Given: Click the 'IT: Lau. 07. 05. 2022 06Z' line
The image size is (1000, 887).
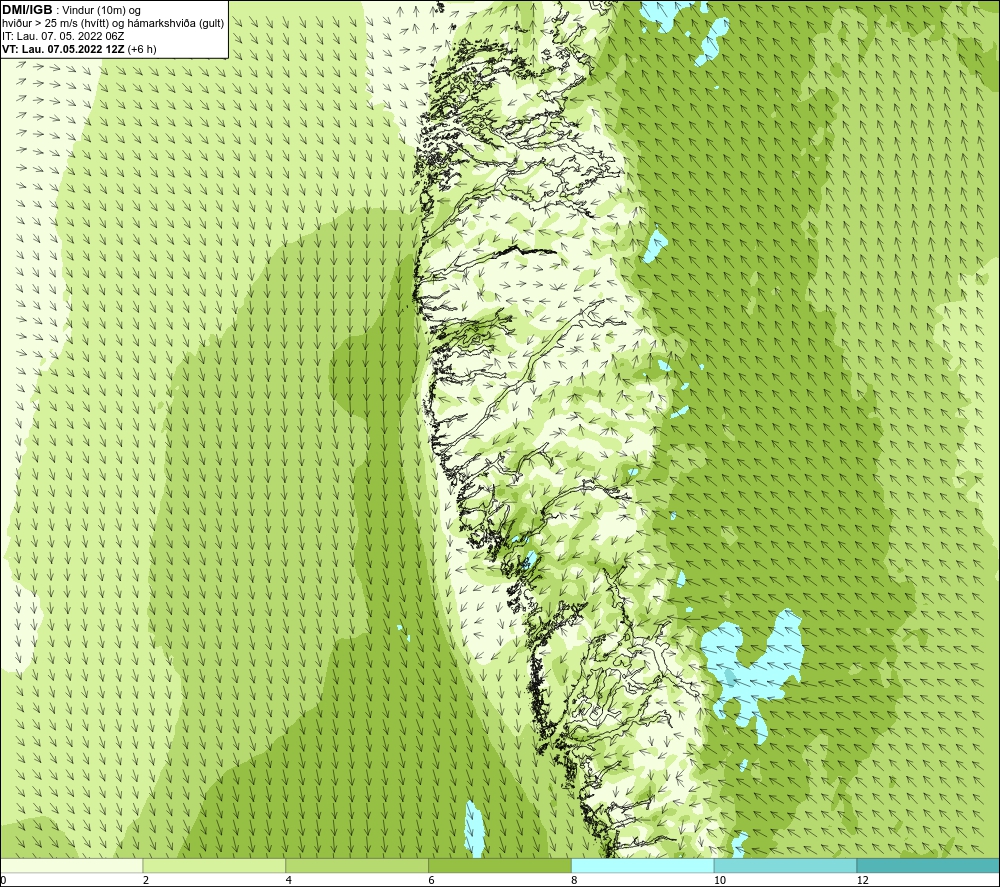Looking at the screenshot, I should coord(63,36).
